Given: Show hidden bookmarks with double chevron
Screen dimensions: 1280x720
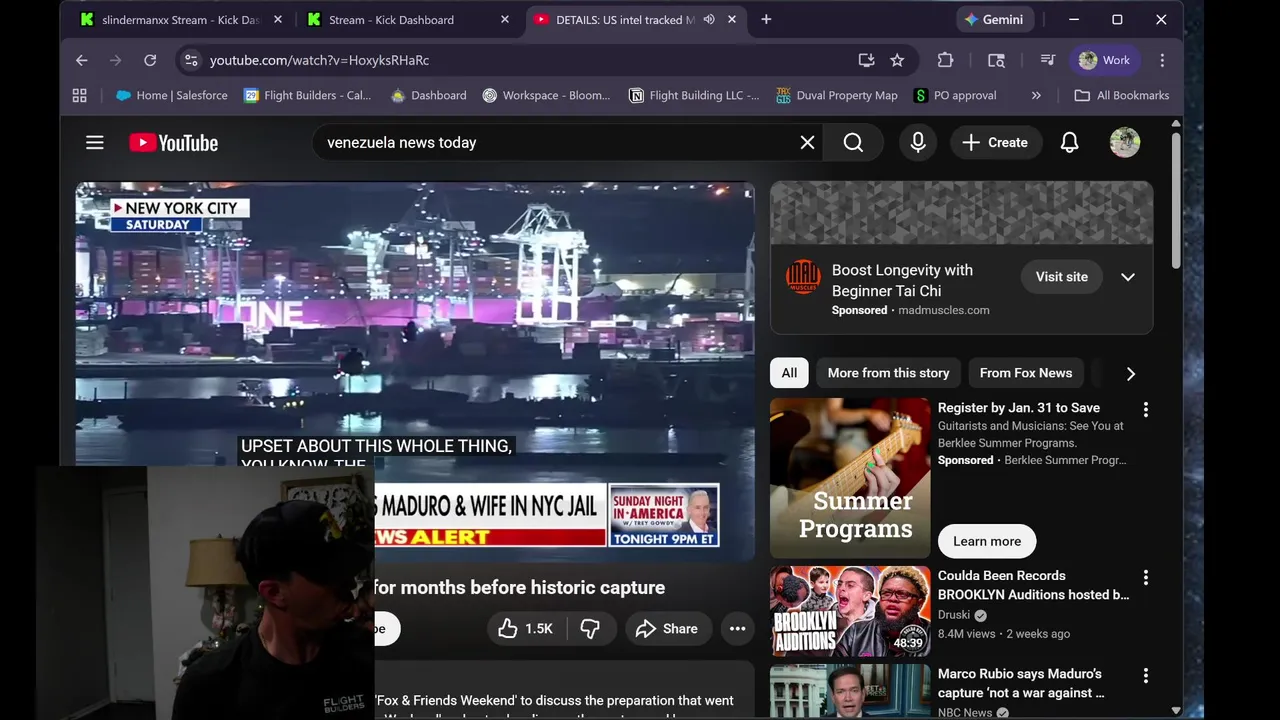Looking at the screenshot, I should (1036, 96).
